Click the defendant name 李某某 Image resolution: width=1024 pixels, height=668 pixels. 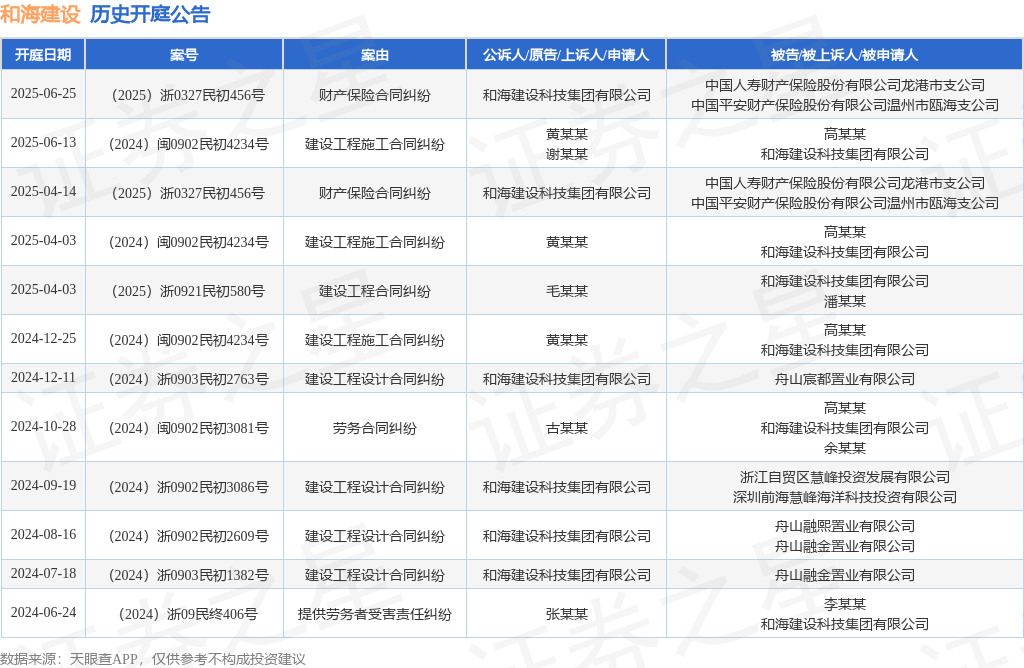844,604
